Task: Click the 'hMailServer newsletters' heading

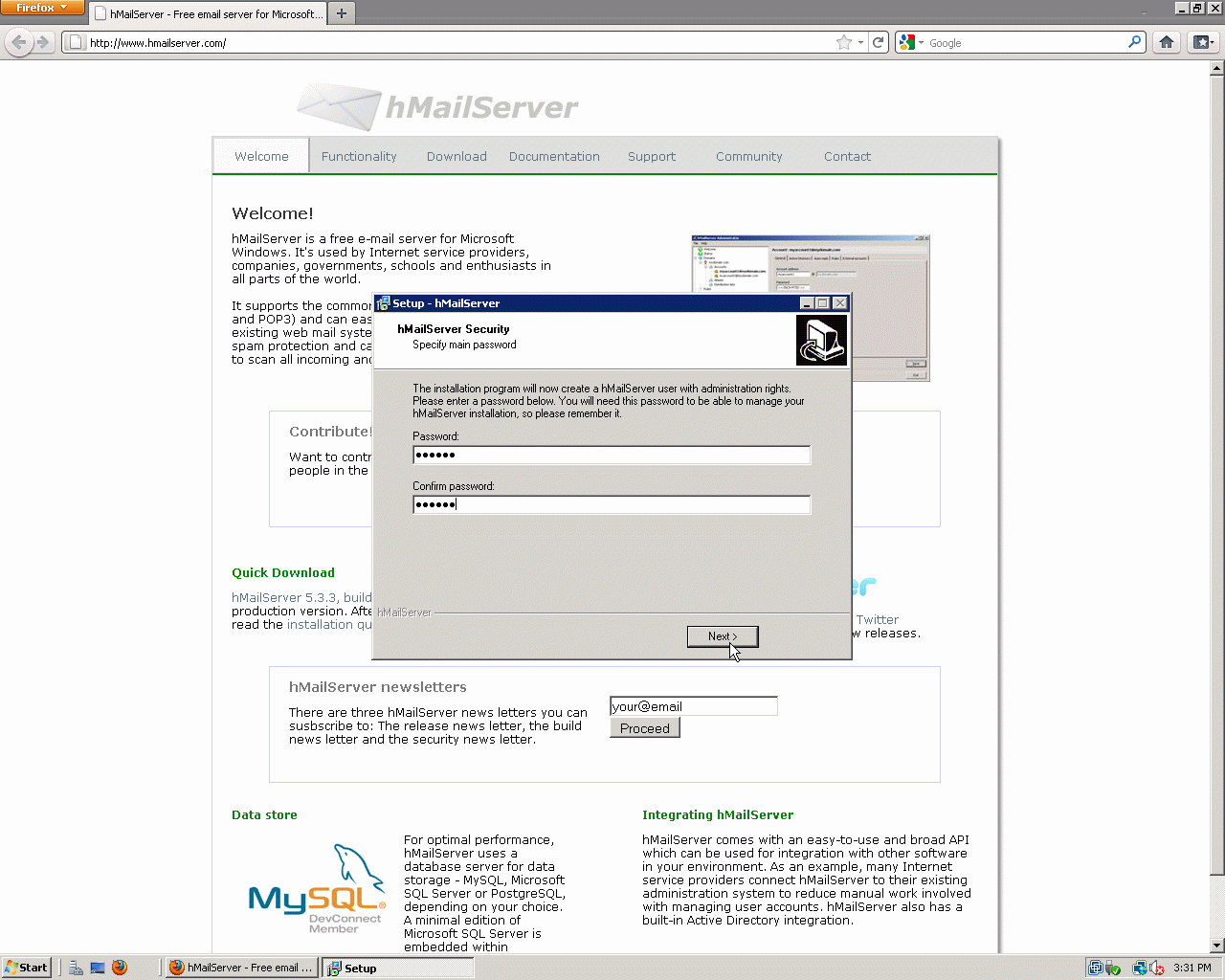Action: click(378, 687)
